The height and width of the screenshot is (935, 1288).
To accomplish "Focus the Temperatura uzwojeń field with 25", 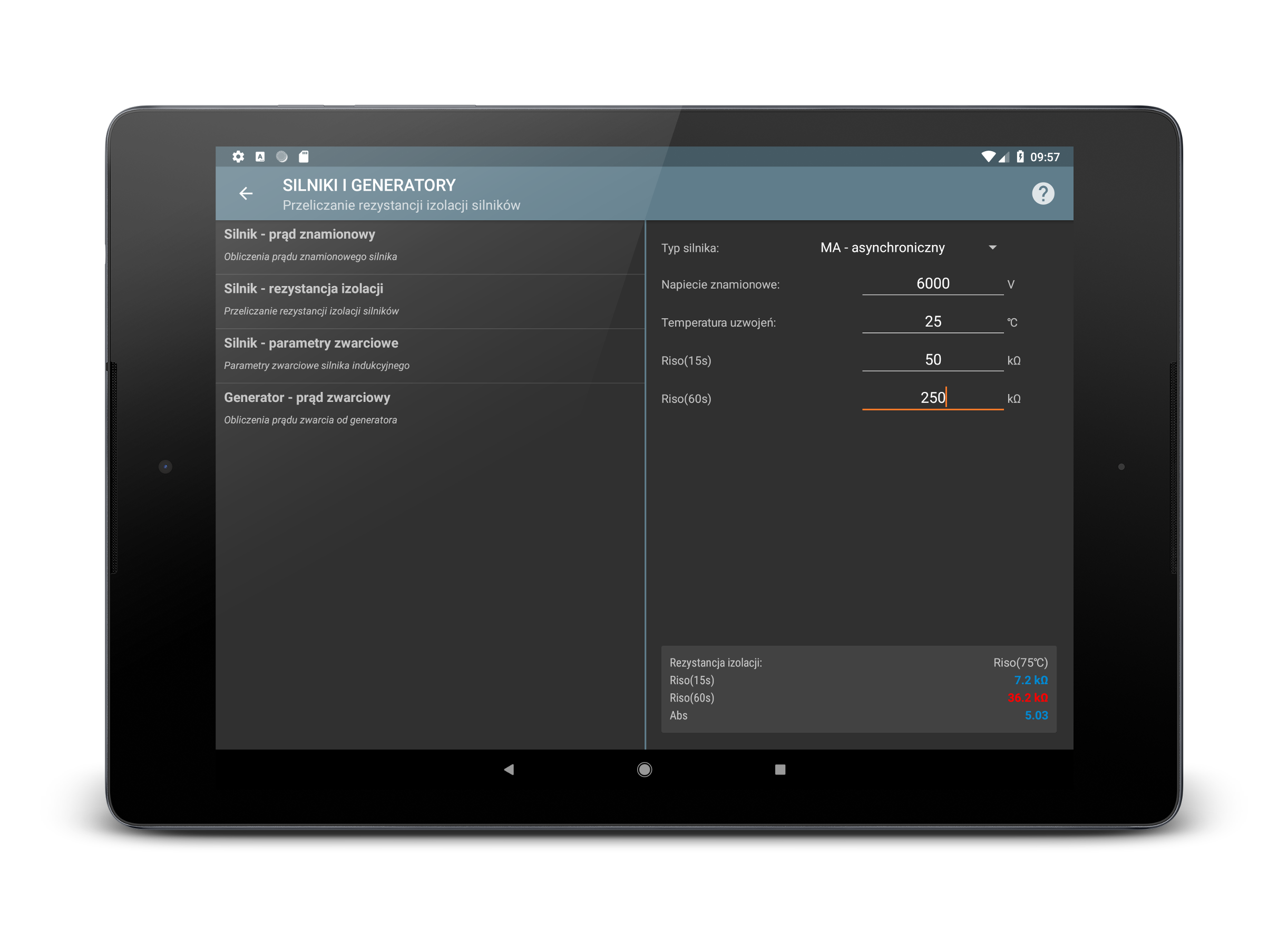I will pyautogui.click(x=932, y=321).
